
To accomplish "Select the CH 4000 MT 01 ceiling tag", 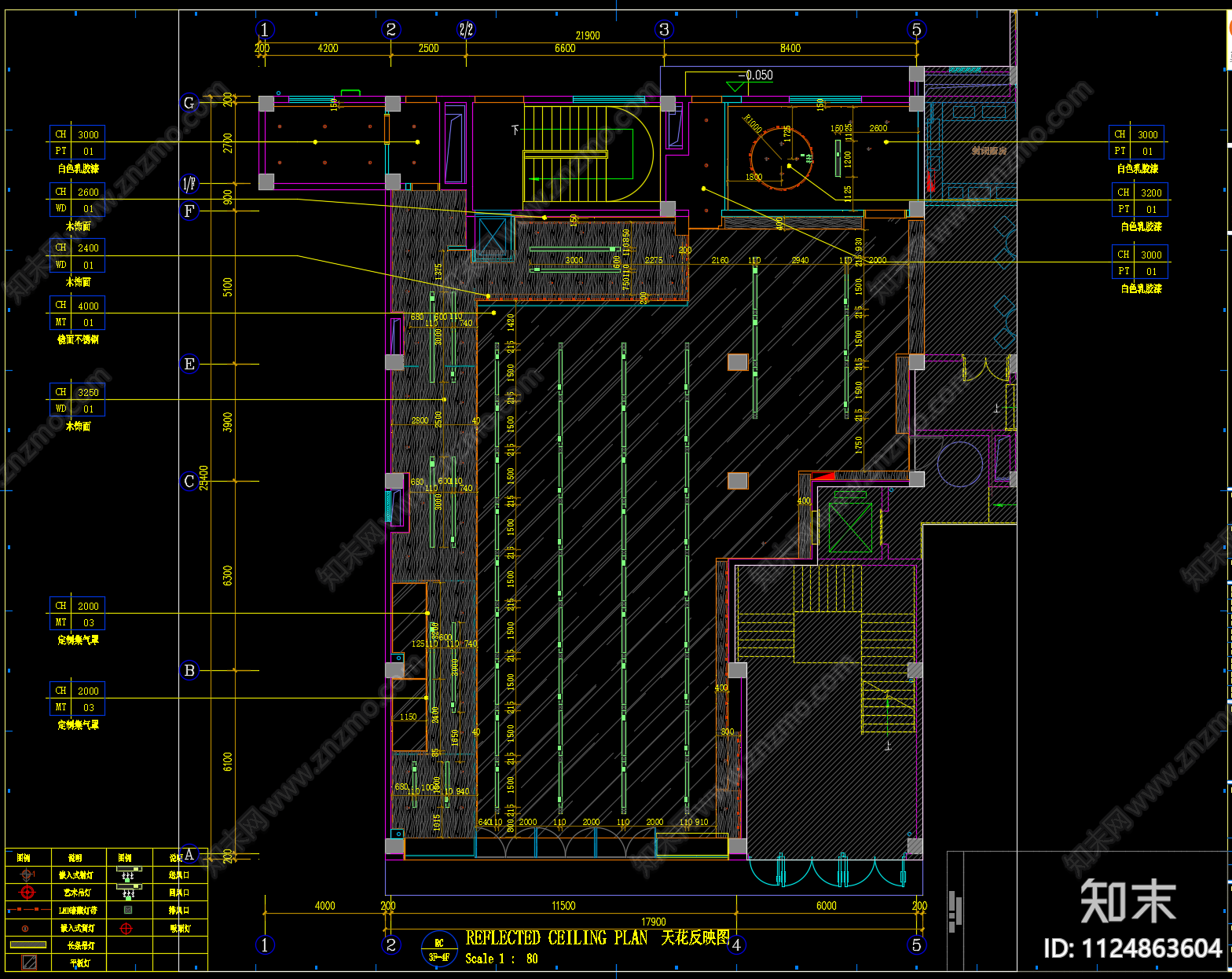I will (77, 313).
